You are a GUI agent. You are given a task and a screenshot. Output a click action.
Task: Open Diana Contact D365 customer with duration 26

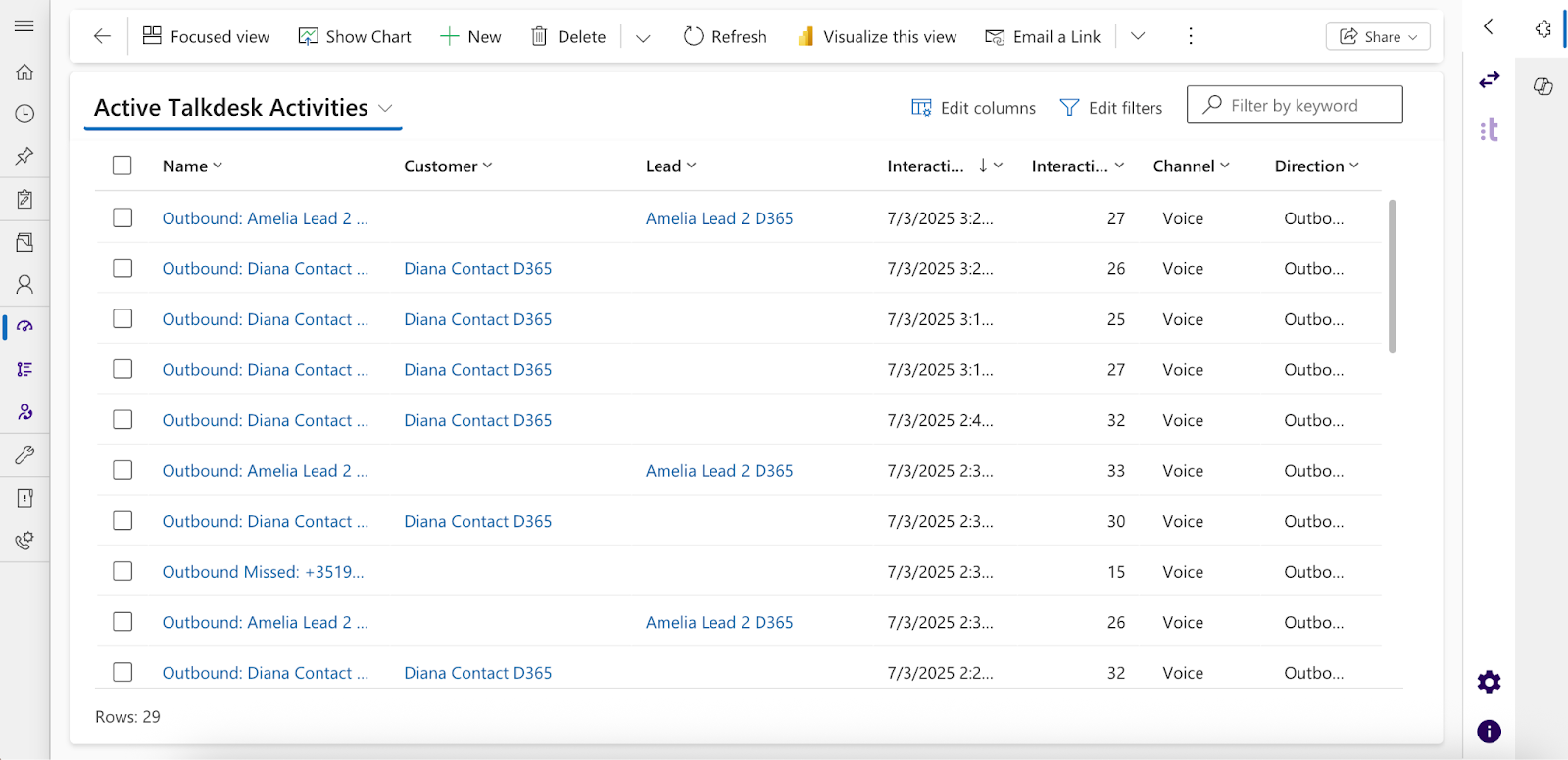coord(478,268)
